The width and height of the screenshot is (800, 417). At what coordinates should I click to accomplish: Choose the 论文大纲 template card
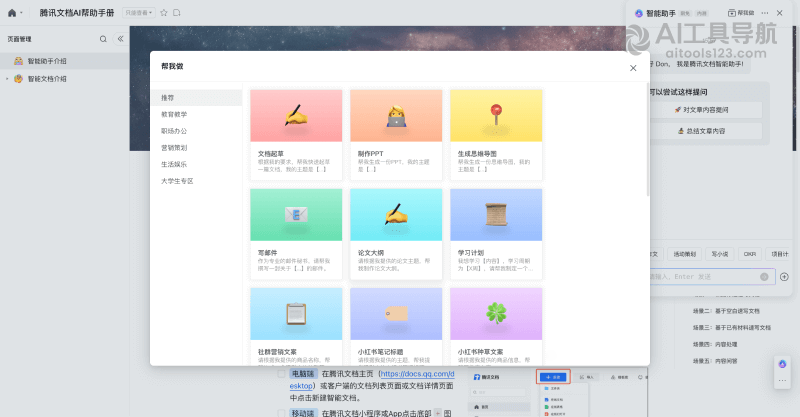click(396, 234)
